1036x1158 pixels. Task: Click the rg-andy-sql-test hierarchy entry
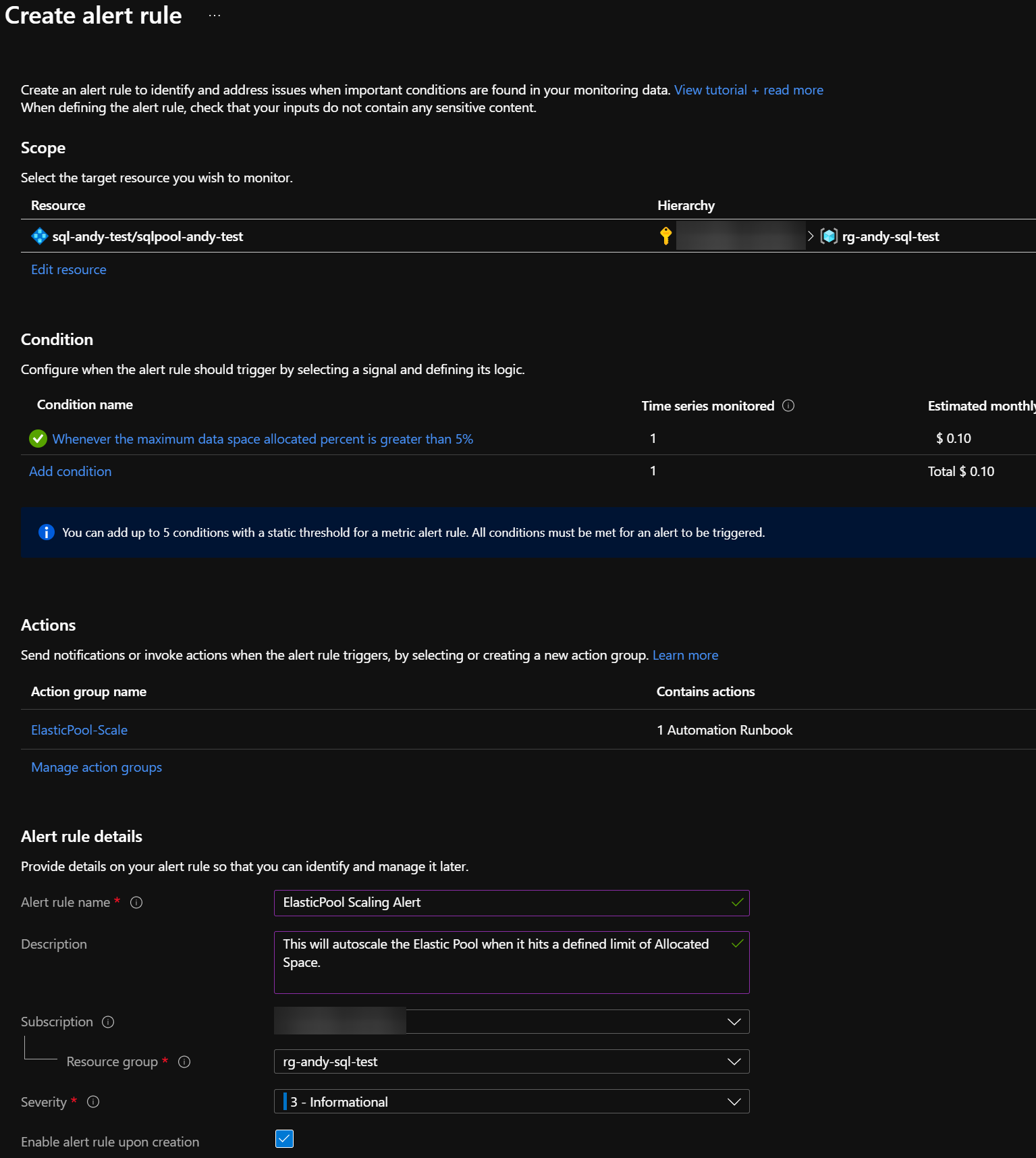890,236
